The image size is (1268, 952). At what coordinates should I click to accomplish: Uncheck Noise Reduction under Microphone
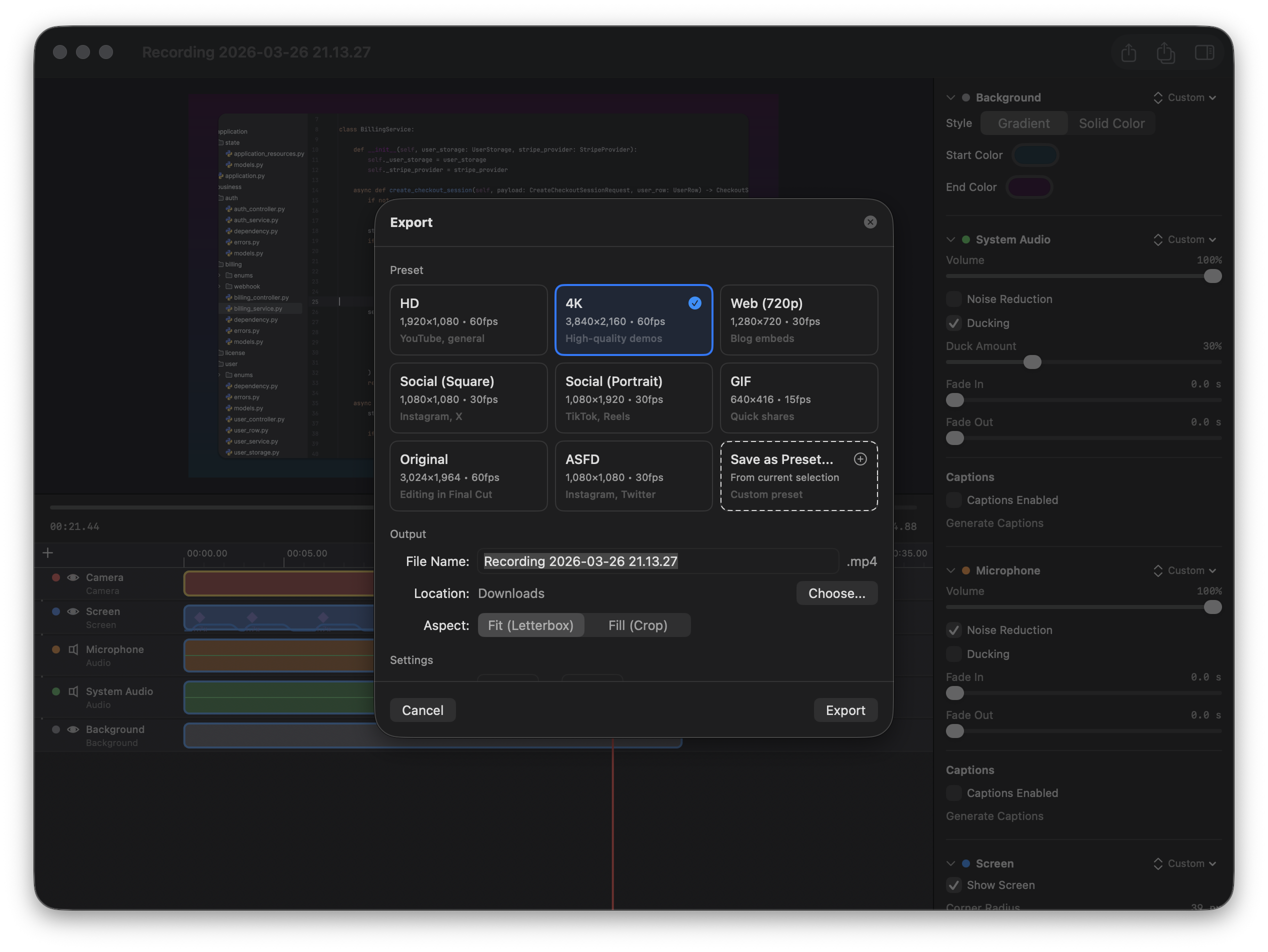point(954,630)
